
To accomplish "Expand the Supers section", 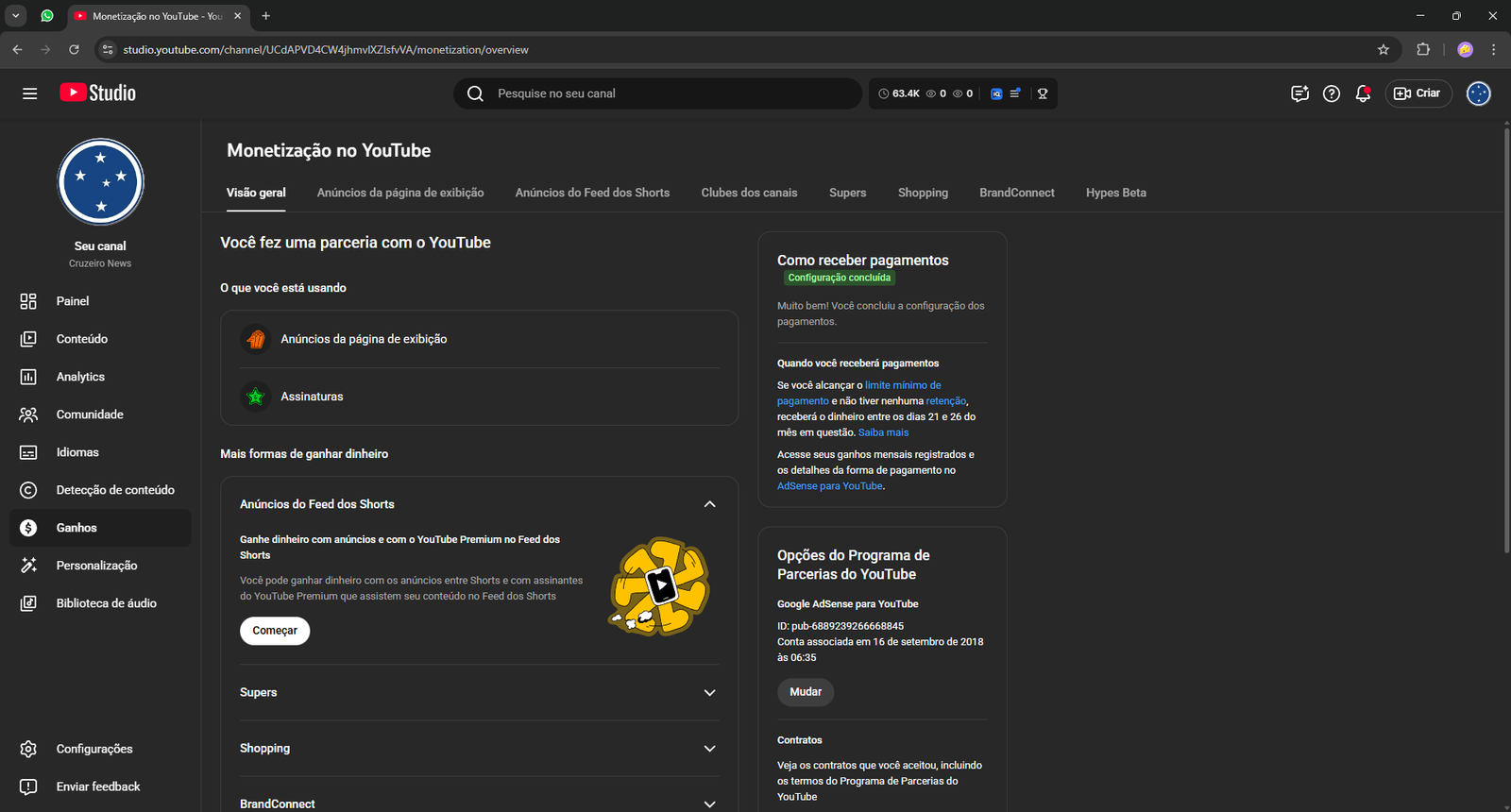I will (709, 693).
